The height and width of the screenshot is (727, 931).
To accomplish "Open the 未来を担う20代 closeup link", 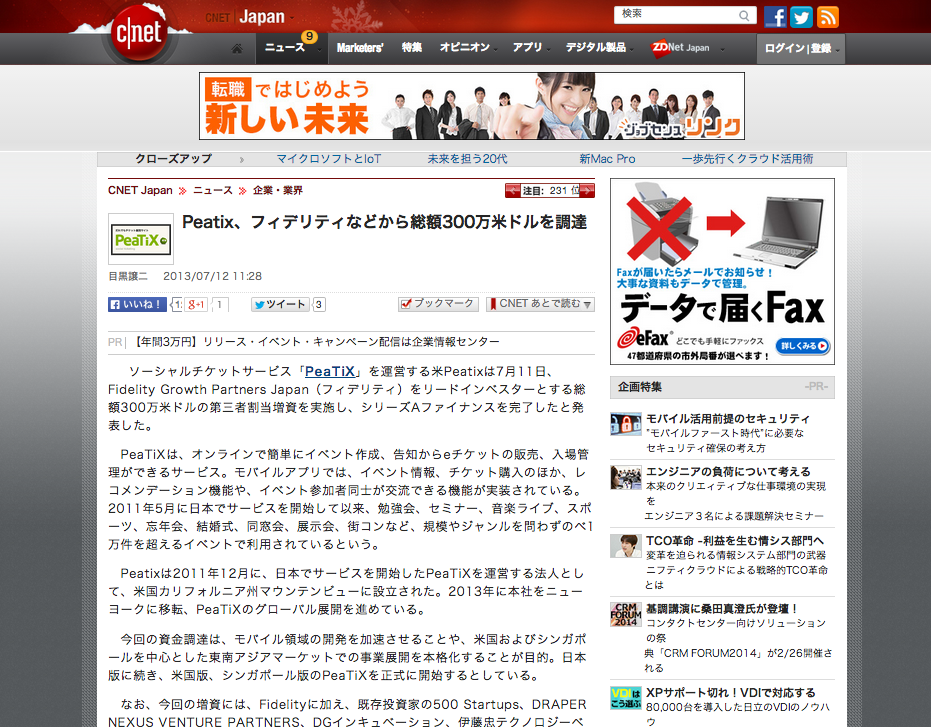I will coord(467,159).
